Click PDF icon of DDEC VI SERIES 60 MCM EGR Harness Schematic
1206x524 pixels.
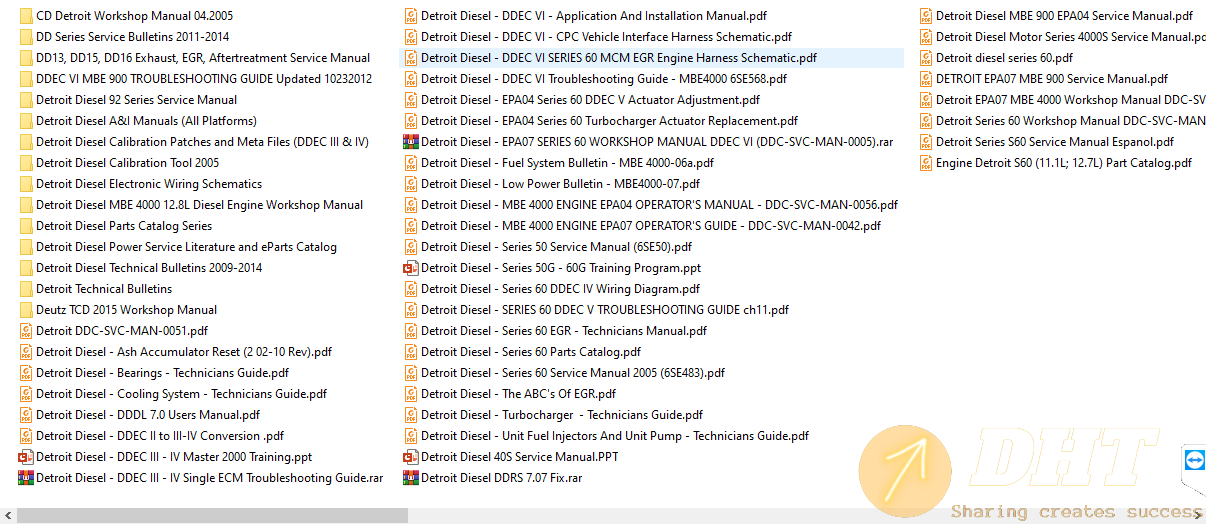[x=411, y=58]
